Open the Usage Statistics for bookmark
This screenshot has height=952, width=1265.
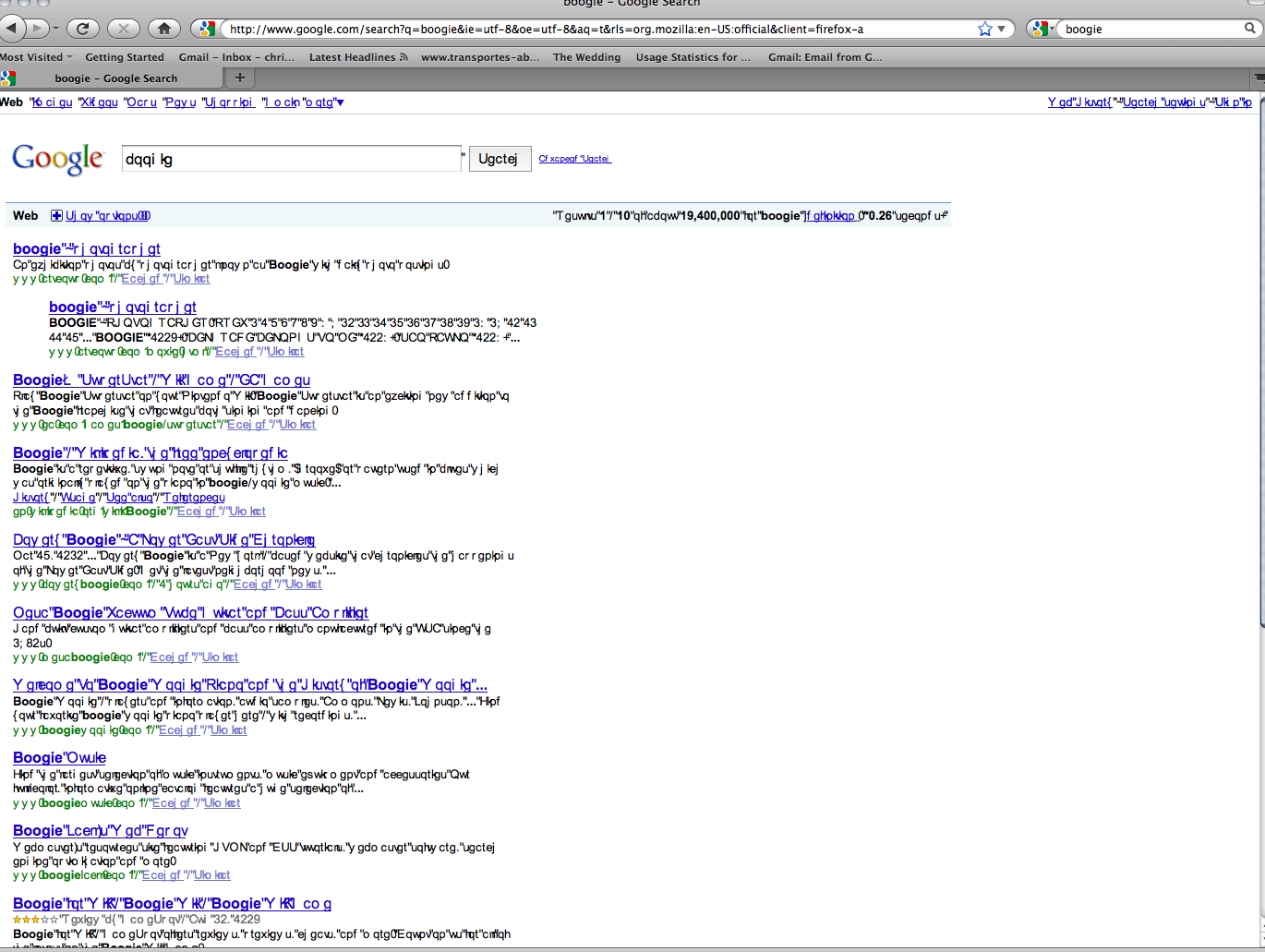(693, 57)
